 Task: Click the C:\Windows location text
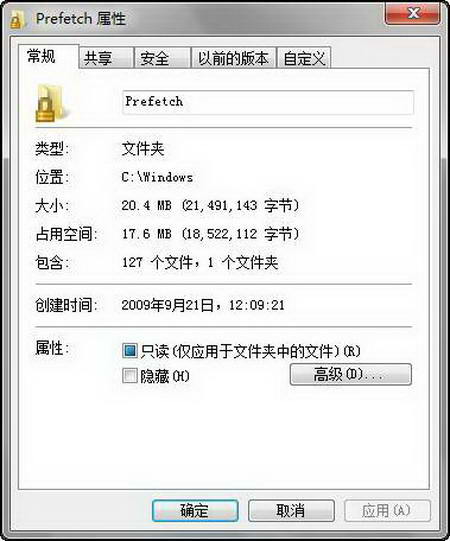(x=157, y=177)
